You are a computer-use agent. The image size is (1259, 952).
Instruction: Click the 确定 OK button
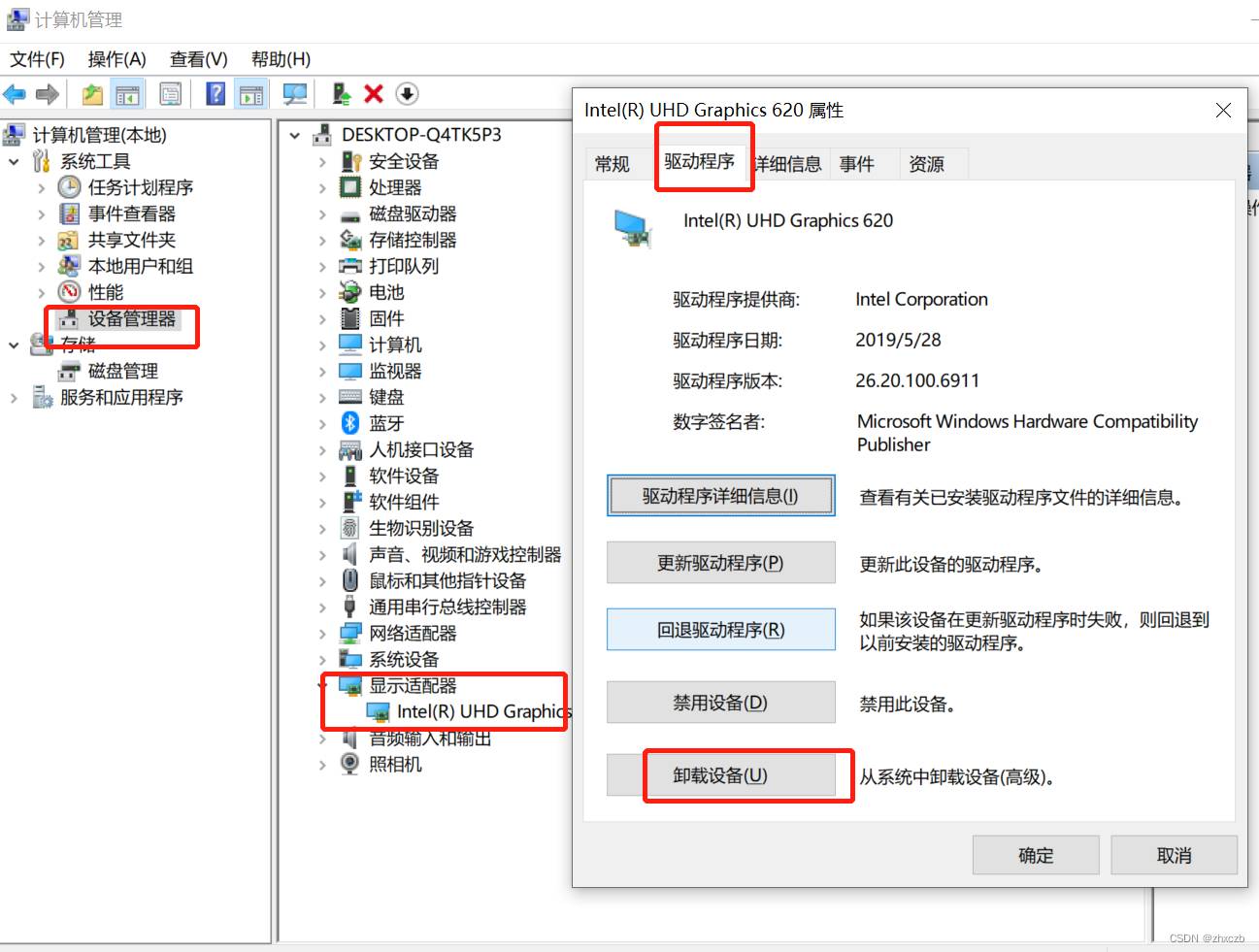(x=1036, y=855)
